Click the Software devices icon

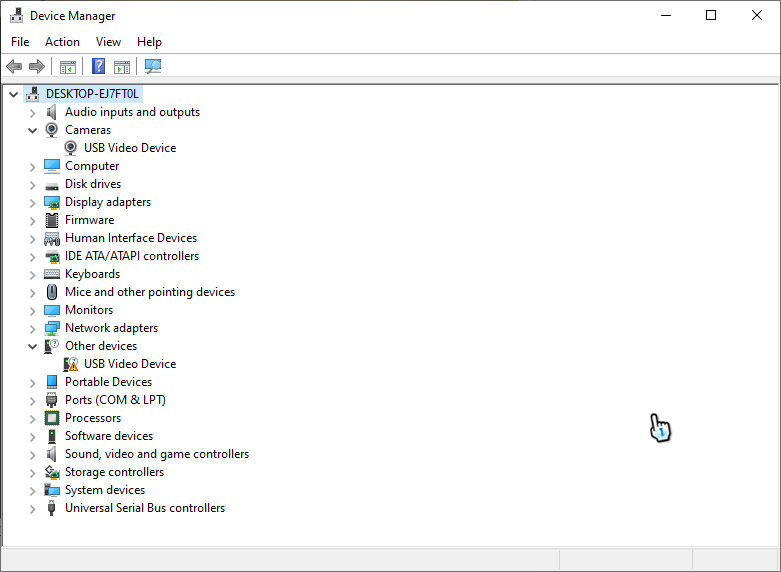(52, 436)
